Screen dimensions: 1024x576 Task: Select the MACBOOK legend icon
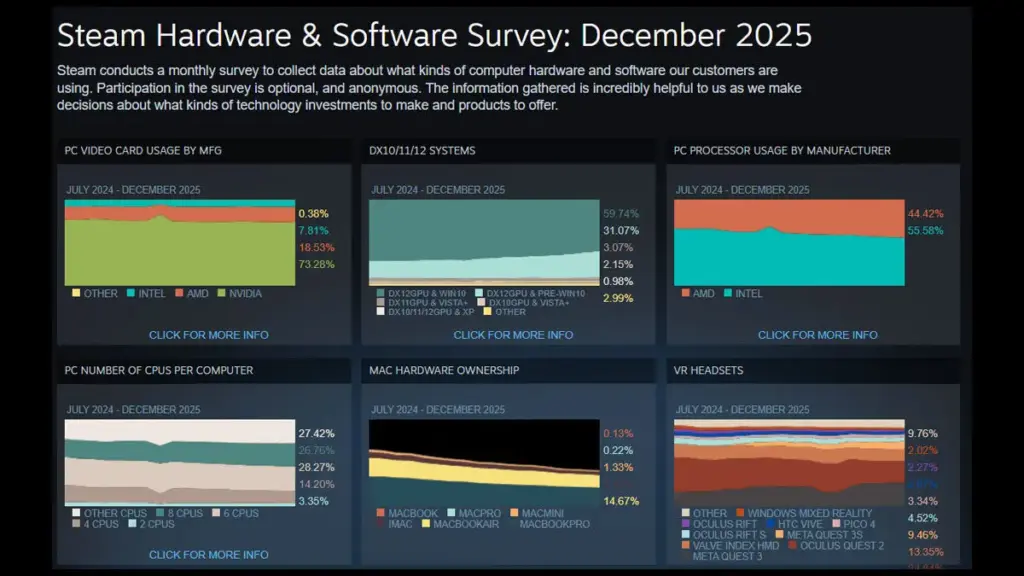tap(380, 513)
